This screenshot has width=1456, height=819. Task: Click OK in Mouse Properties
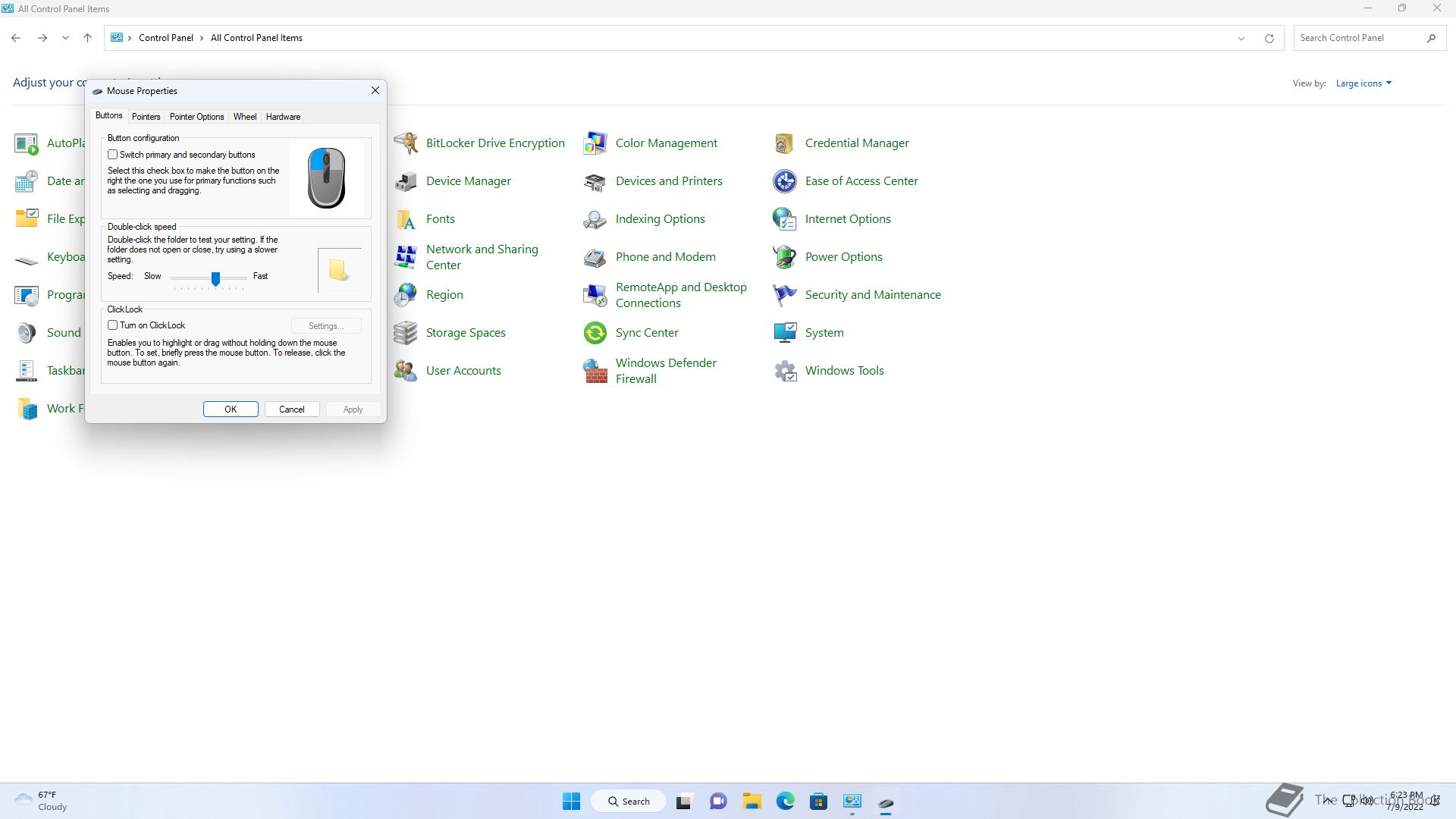point(231,409)
